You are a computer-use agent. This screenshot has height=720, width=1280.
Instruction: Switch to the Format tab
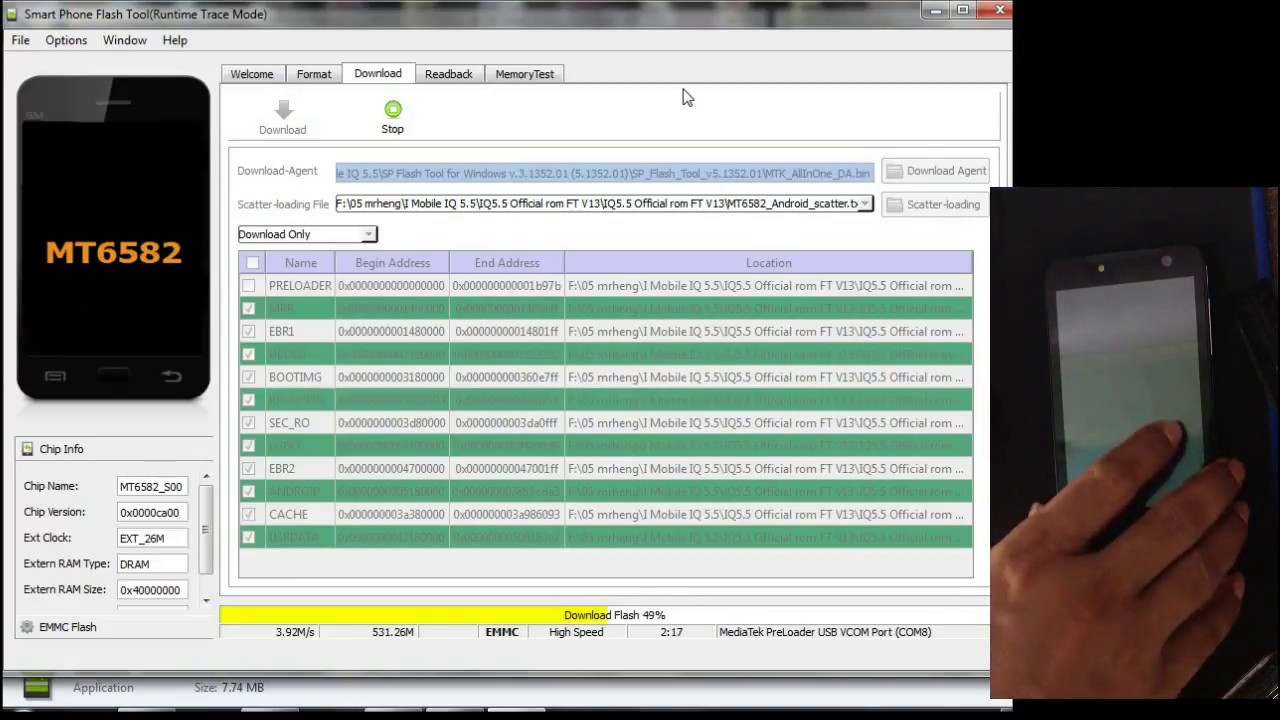point(314,74)
